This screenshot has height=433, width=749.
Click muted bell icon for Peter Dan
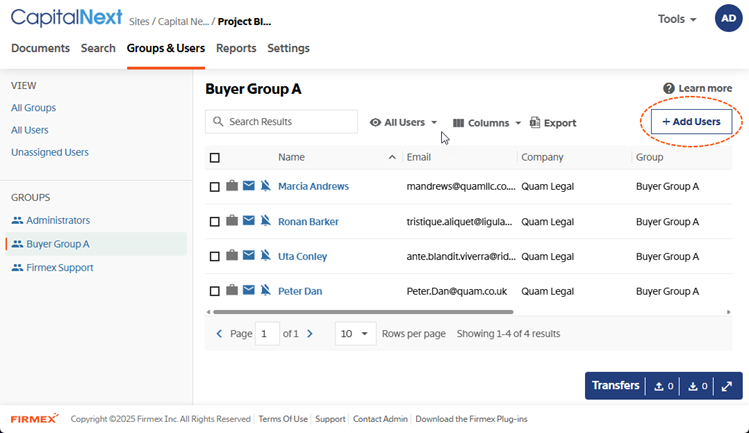pyautogui.click(x=266, y=290)
